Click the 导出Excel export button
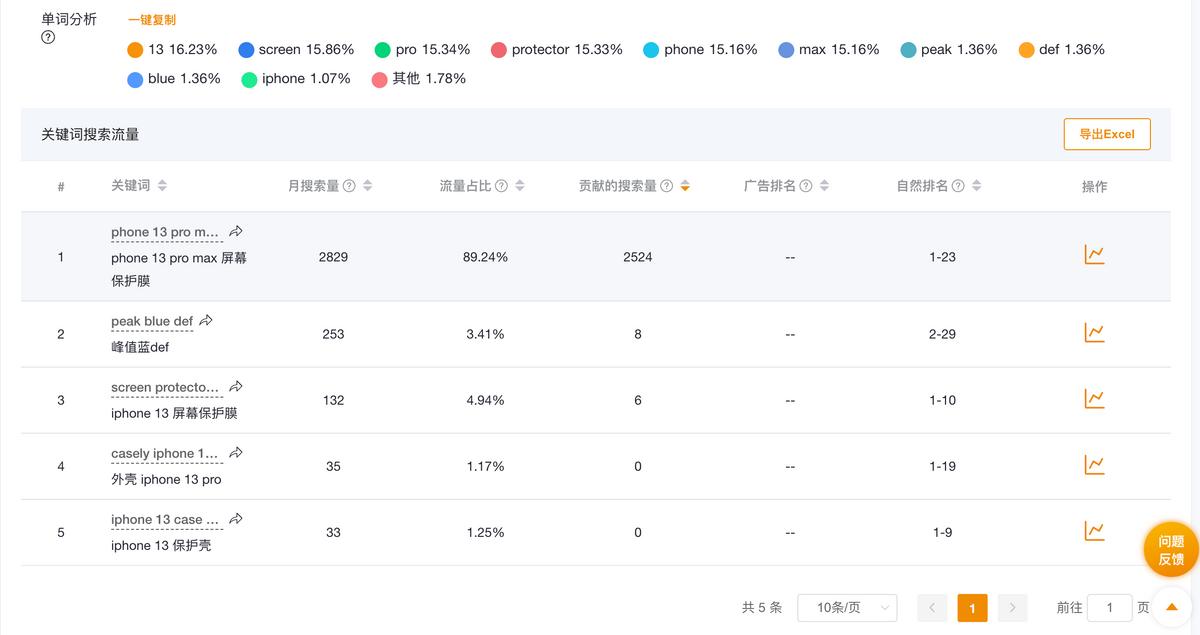 coord(1107,133)
